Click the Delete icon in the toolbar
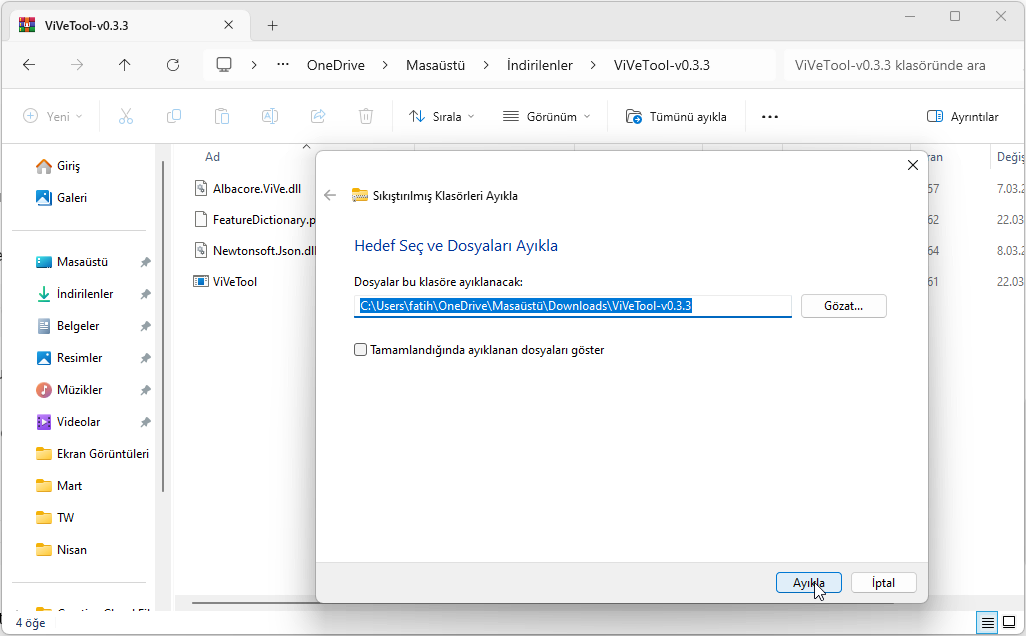This screenshot has height=636, width=1026. click(365, 116)
